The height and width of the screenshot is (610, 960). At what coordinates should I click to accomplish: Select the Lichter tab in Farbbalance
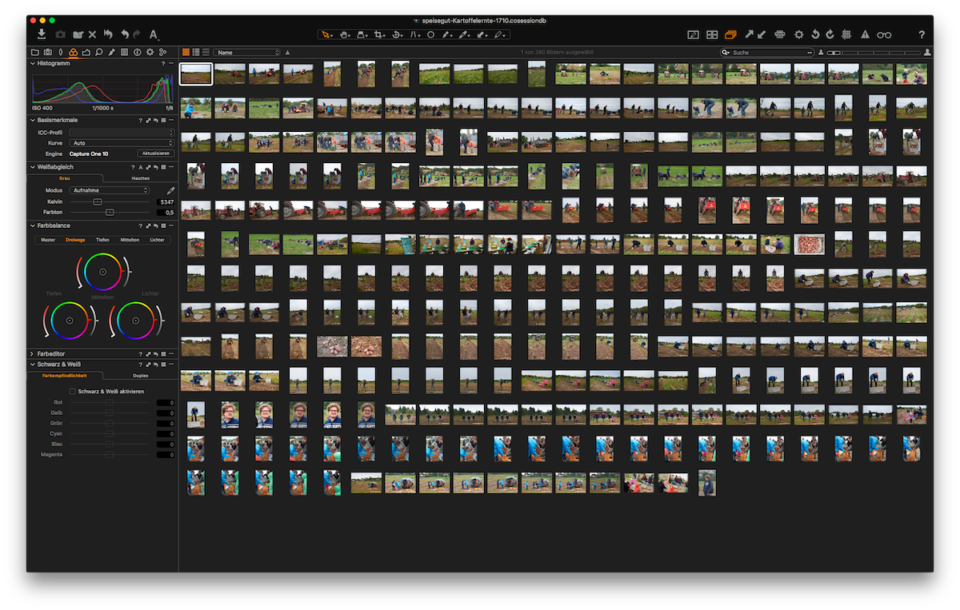157,240
